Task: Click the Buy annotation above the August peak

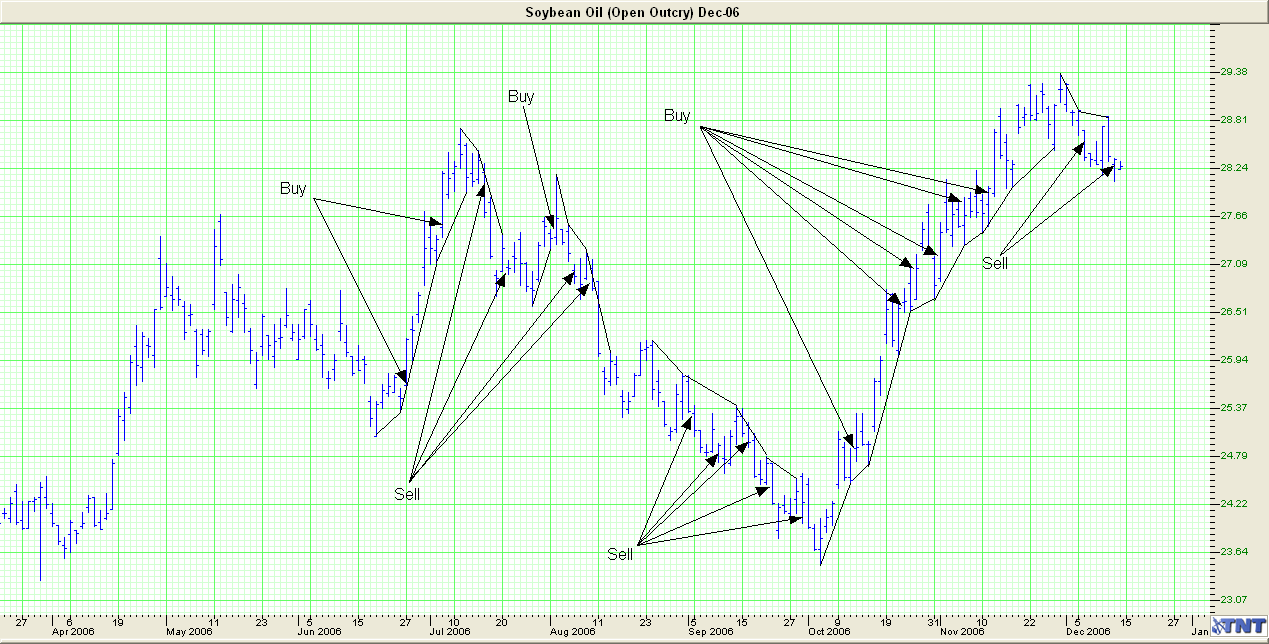Action: (521, 97)
